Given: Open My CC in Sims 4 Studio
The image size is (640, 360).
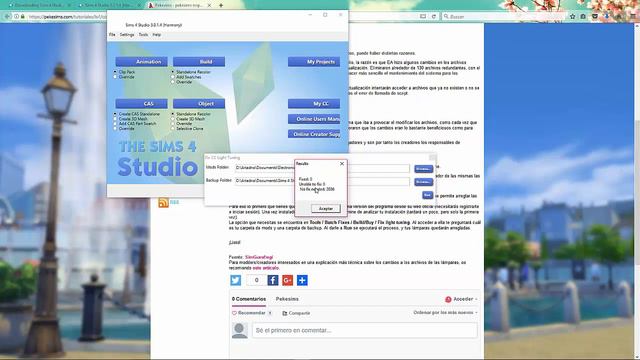Looking at the screenshot, I should (314, 104).
